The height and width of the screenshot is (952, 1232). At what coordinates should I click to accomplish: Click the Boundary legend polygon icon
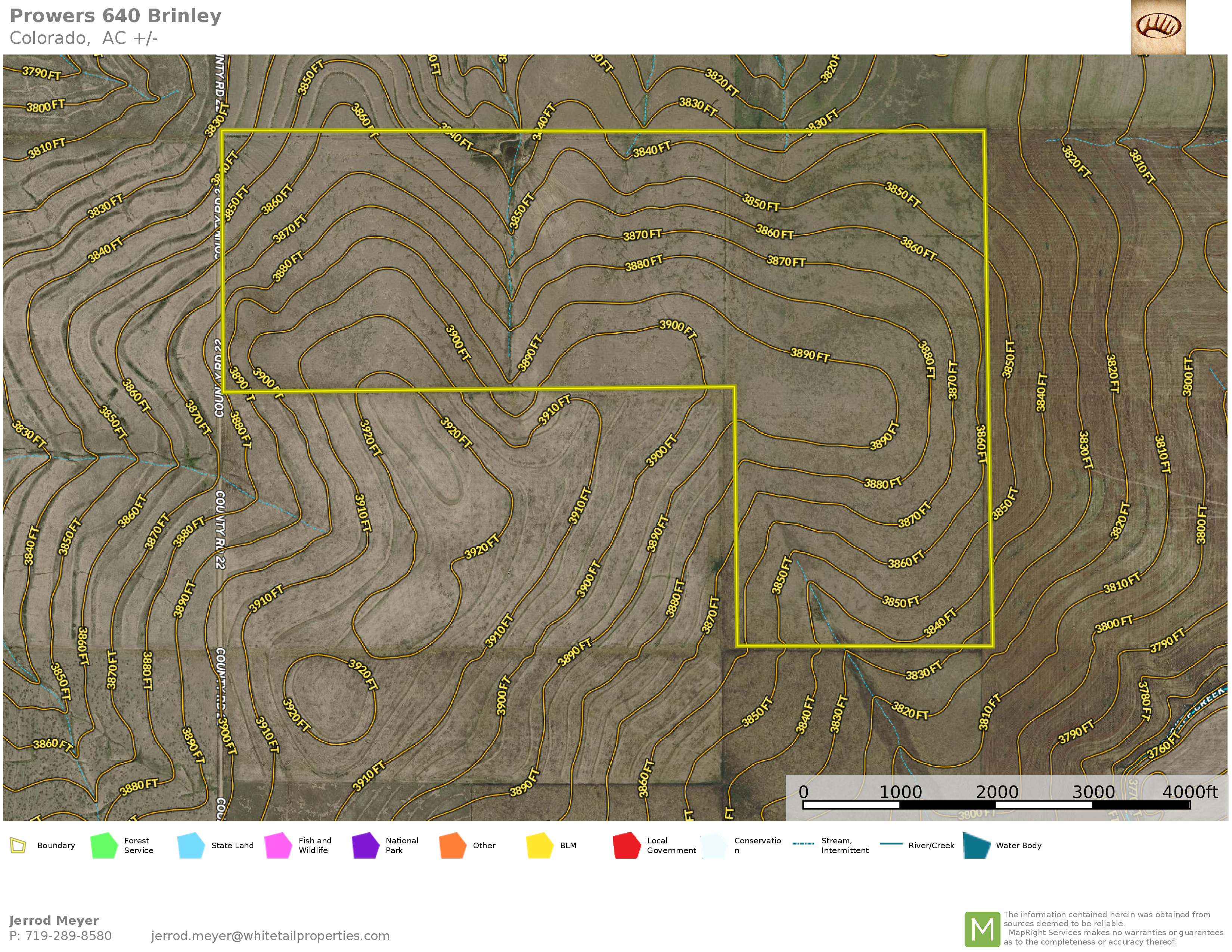point(18,845)
